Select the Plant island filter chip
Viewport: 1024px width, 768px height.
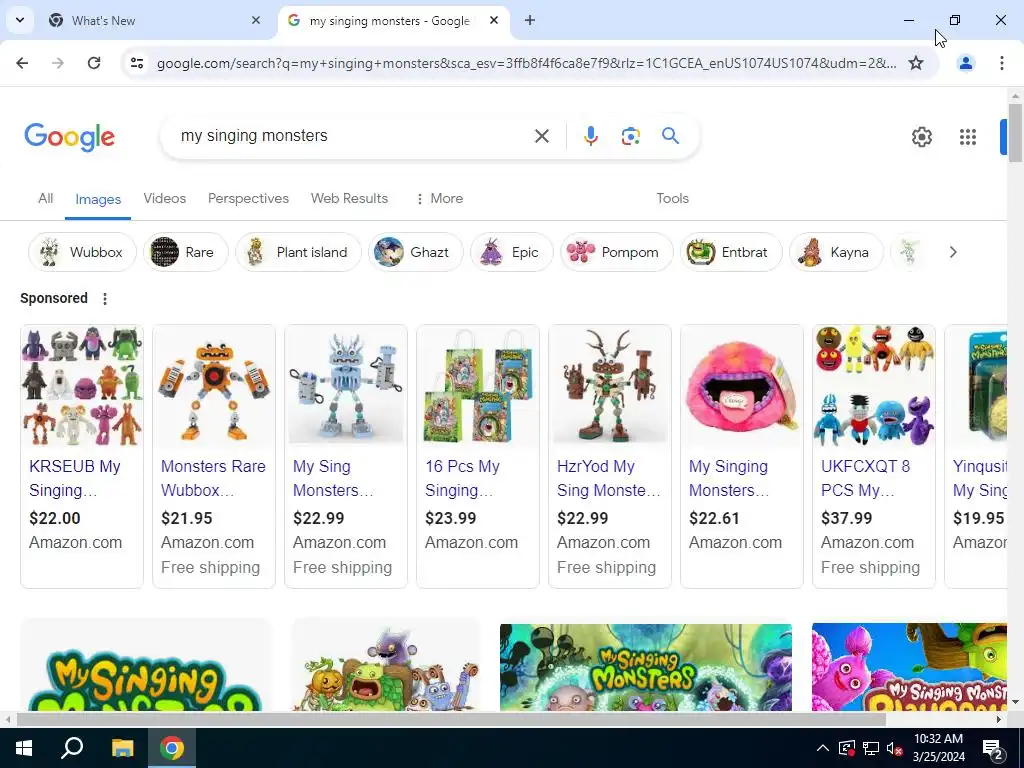(x=298, y=252)
